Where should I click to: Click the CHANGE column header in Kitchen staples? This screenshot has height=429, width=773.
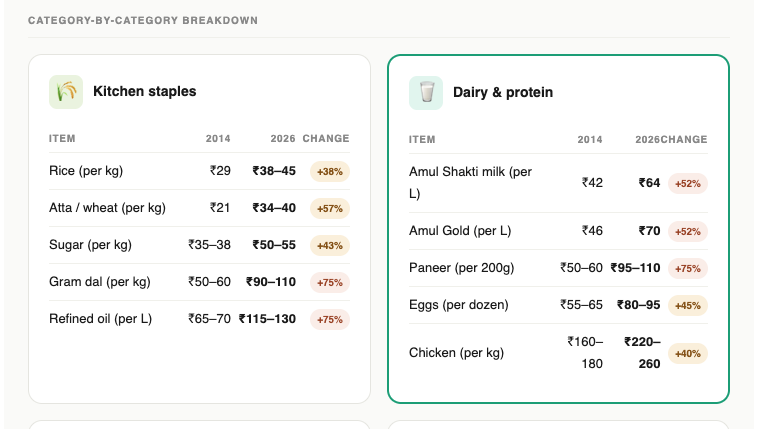pos(326,139)
